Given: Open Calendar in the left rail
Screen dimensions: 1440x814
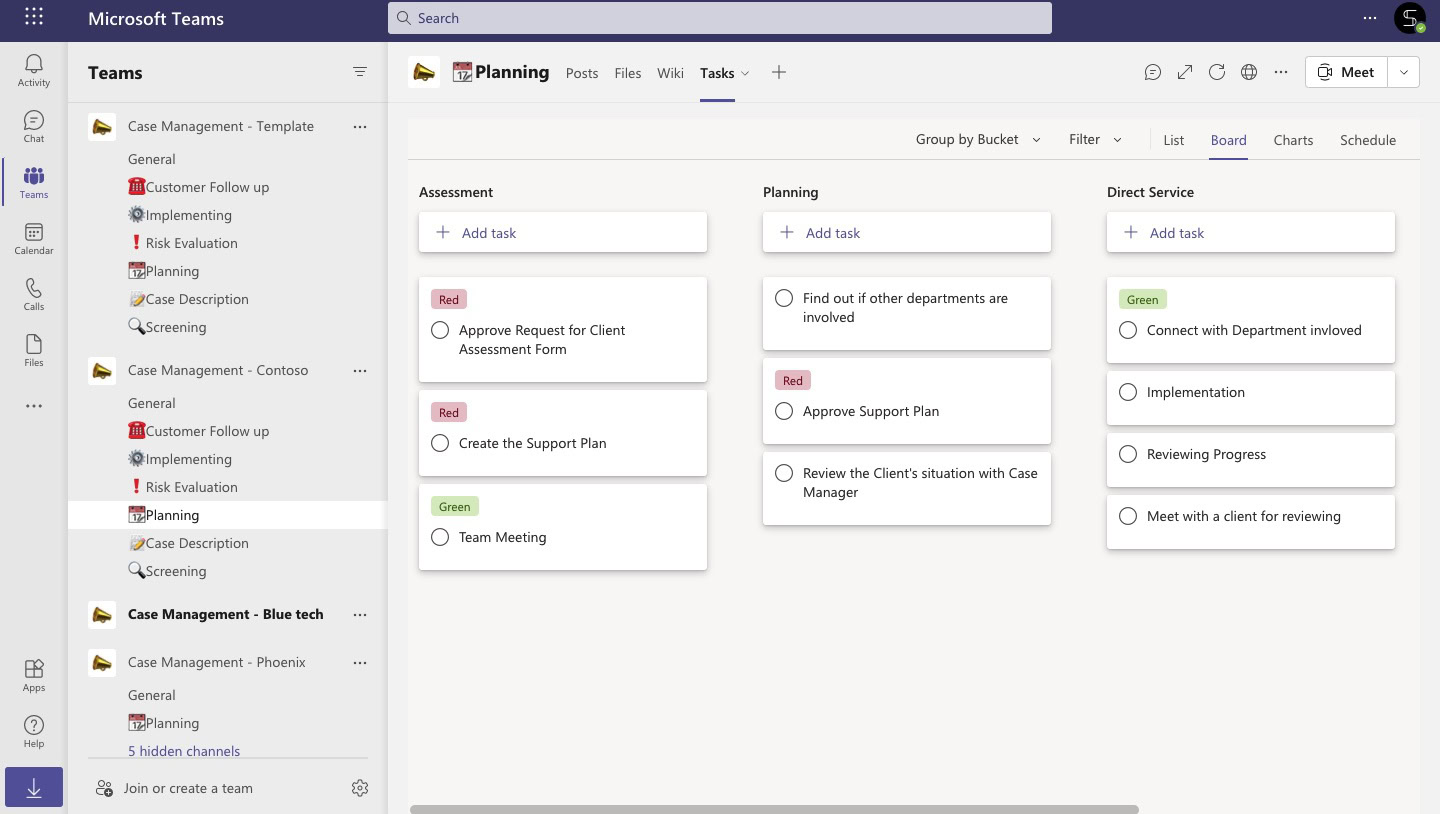Looking at the screenshot, I should click(x=34, y=238).
